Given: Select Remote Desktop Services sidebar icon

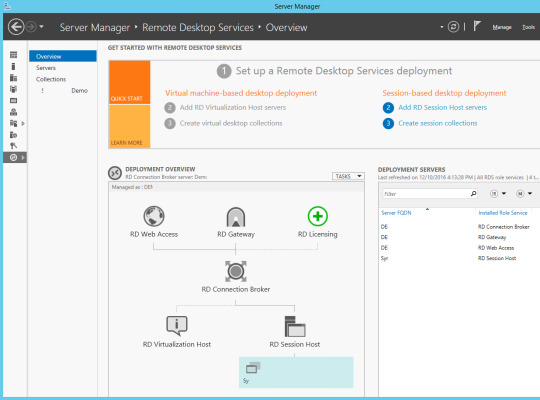Looking at the screenshot, I should (x=13, y=157).
